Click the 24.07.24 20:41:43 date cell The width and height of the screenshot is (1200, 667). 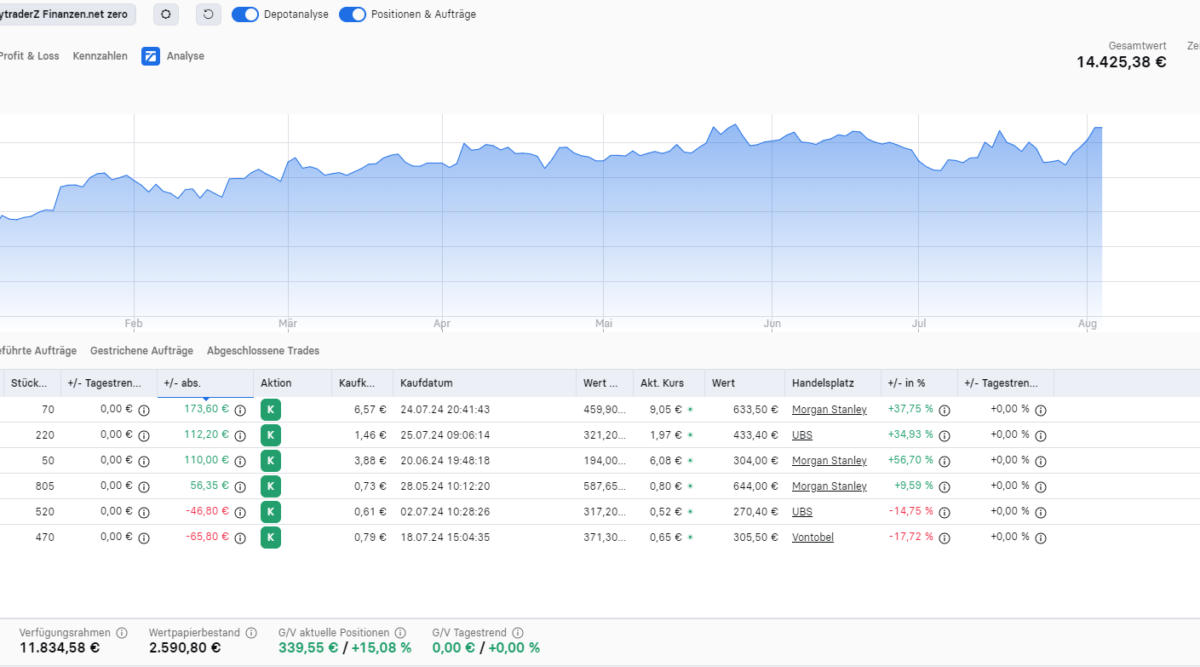tap(445, 410)
